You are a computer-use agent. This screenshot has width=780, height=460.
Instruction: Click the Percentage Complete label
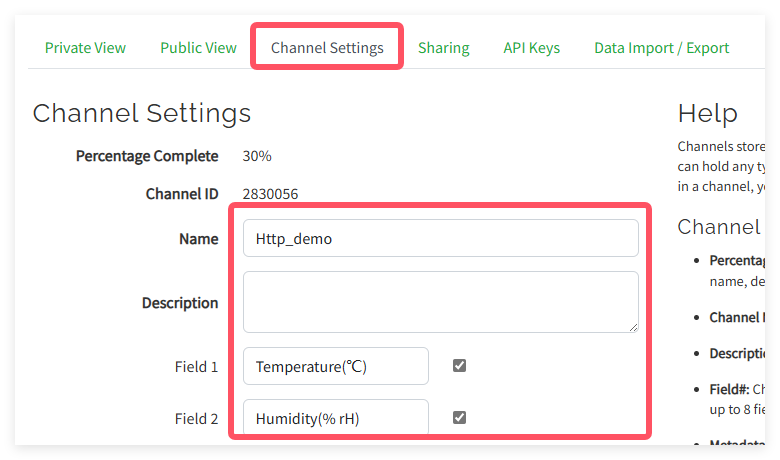coord(147,156)
